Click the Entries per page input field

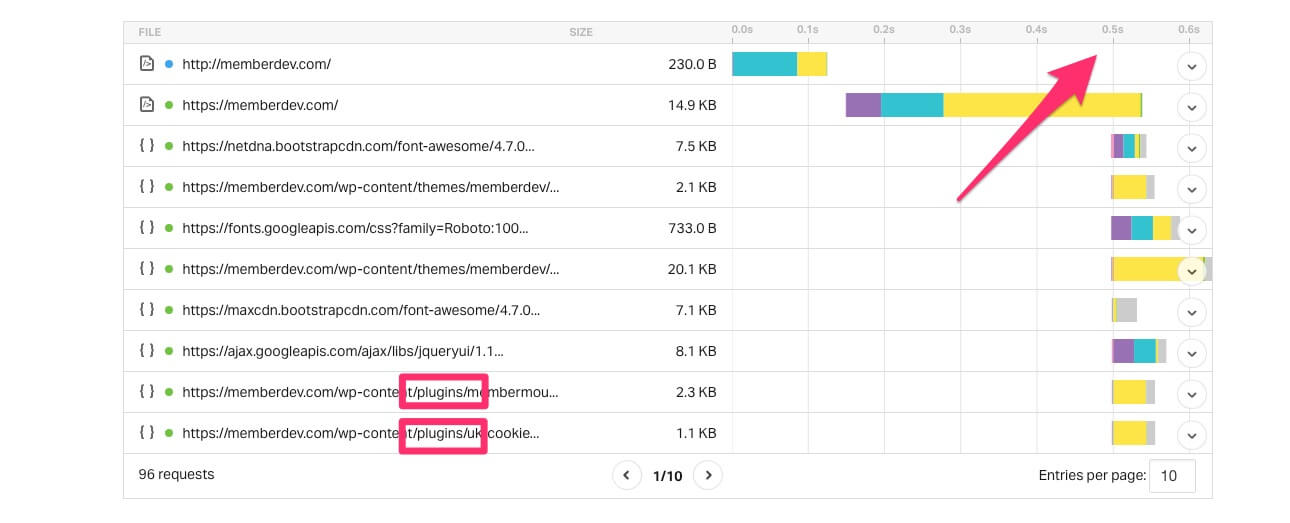[x=1172, y=476]
